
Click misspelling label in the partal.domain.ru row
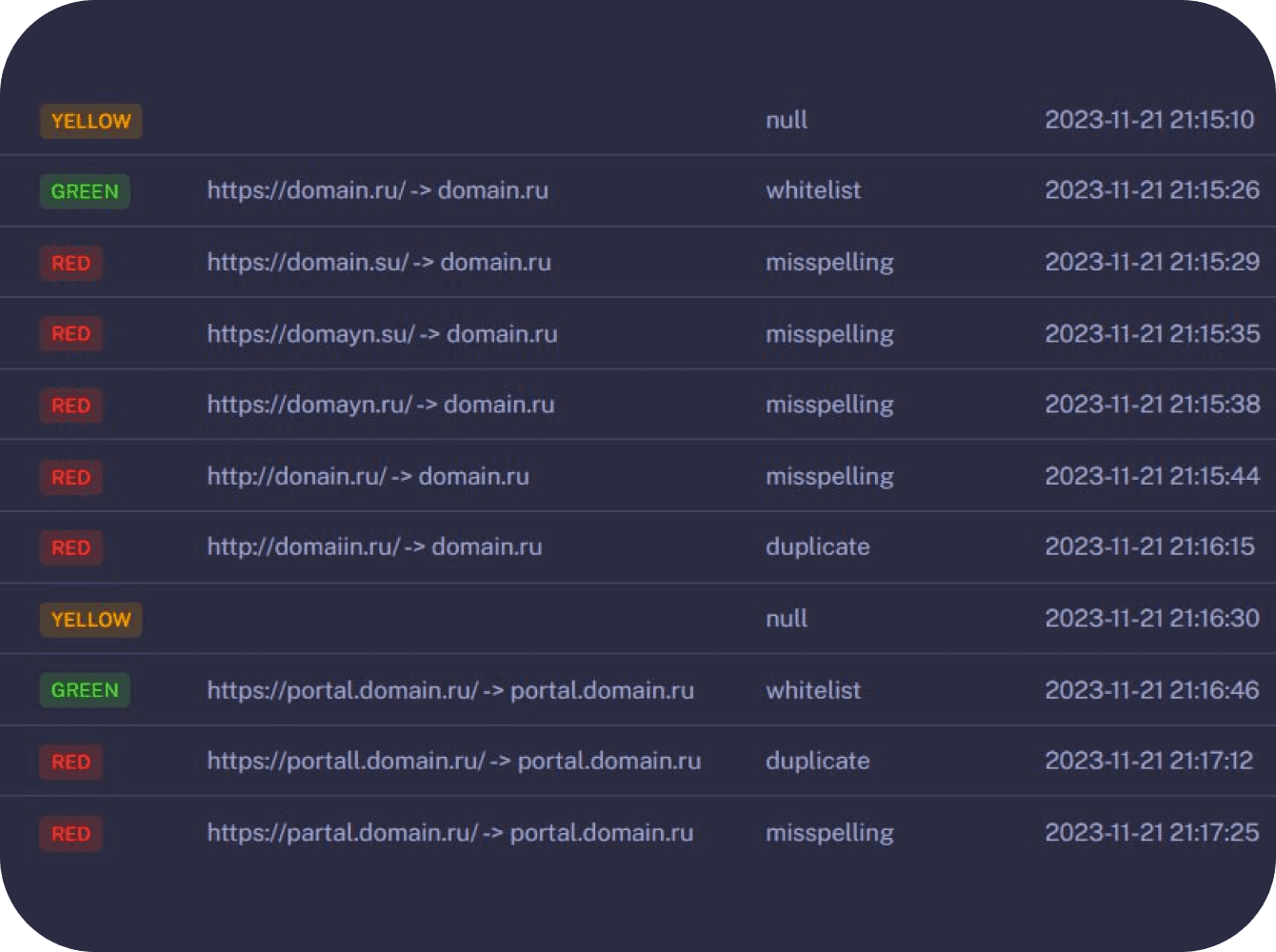pos(829,833)
